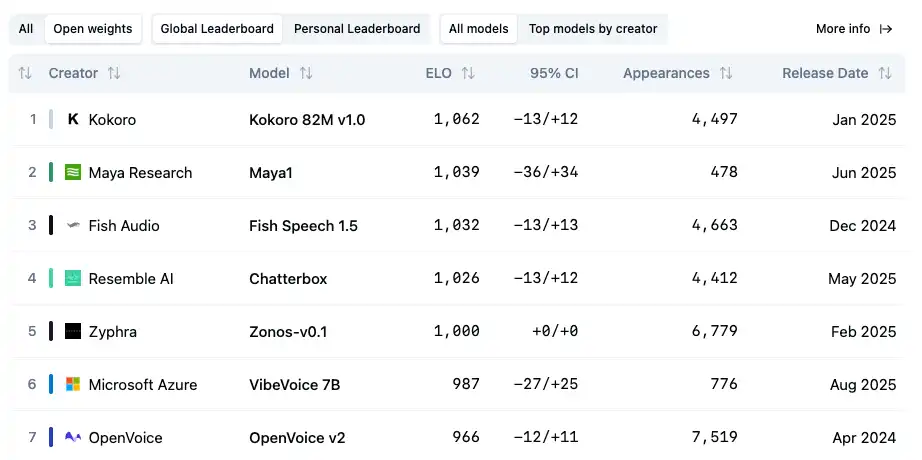This screenshot has height=460, width=922.
Task: Toggle view to Top models by creator
Action: coord(593,29)
